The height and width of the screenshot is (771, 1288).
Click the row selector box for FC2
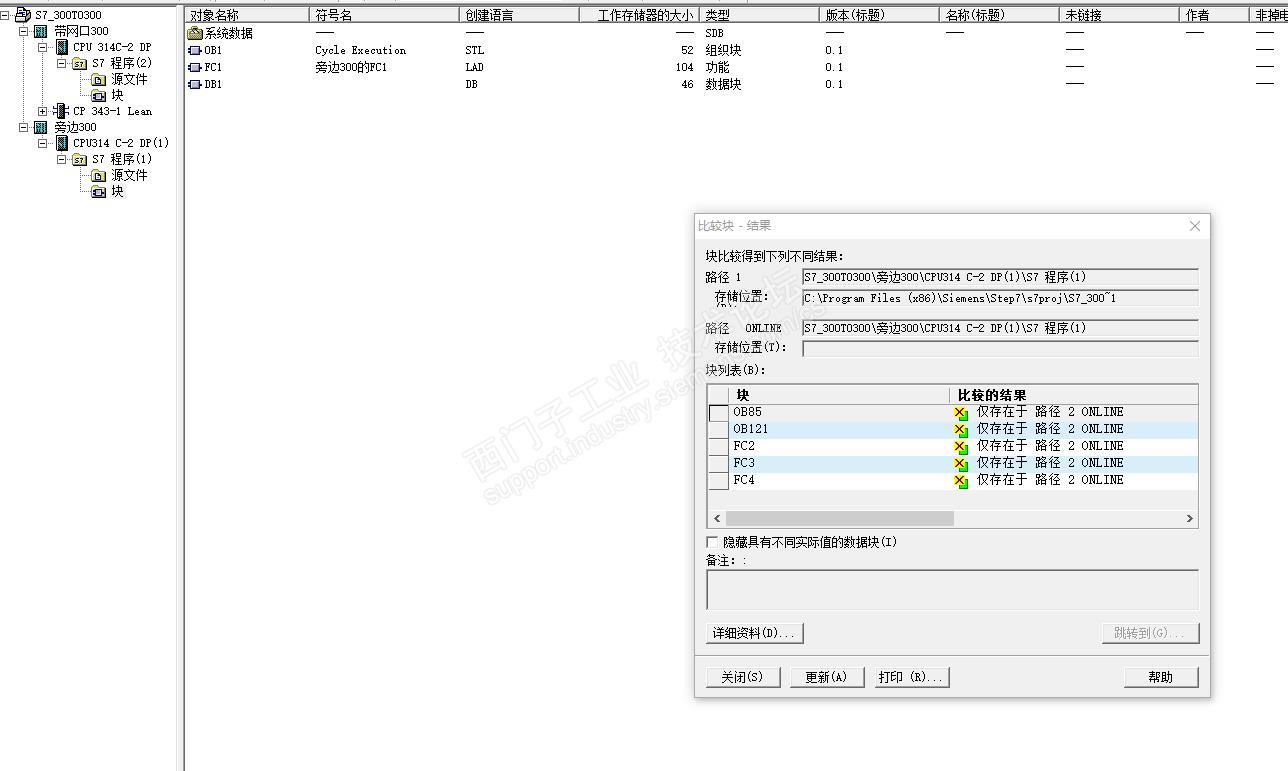[x=718, y=446]
